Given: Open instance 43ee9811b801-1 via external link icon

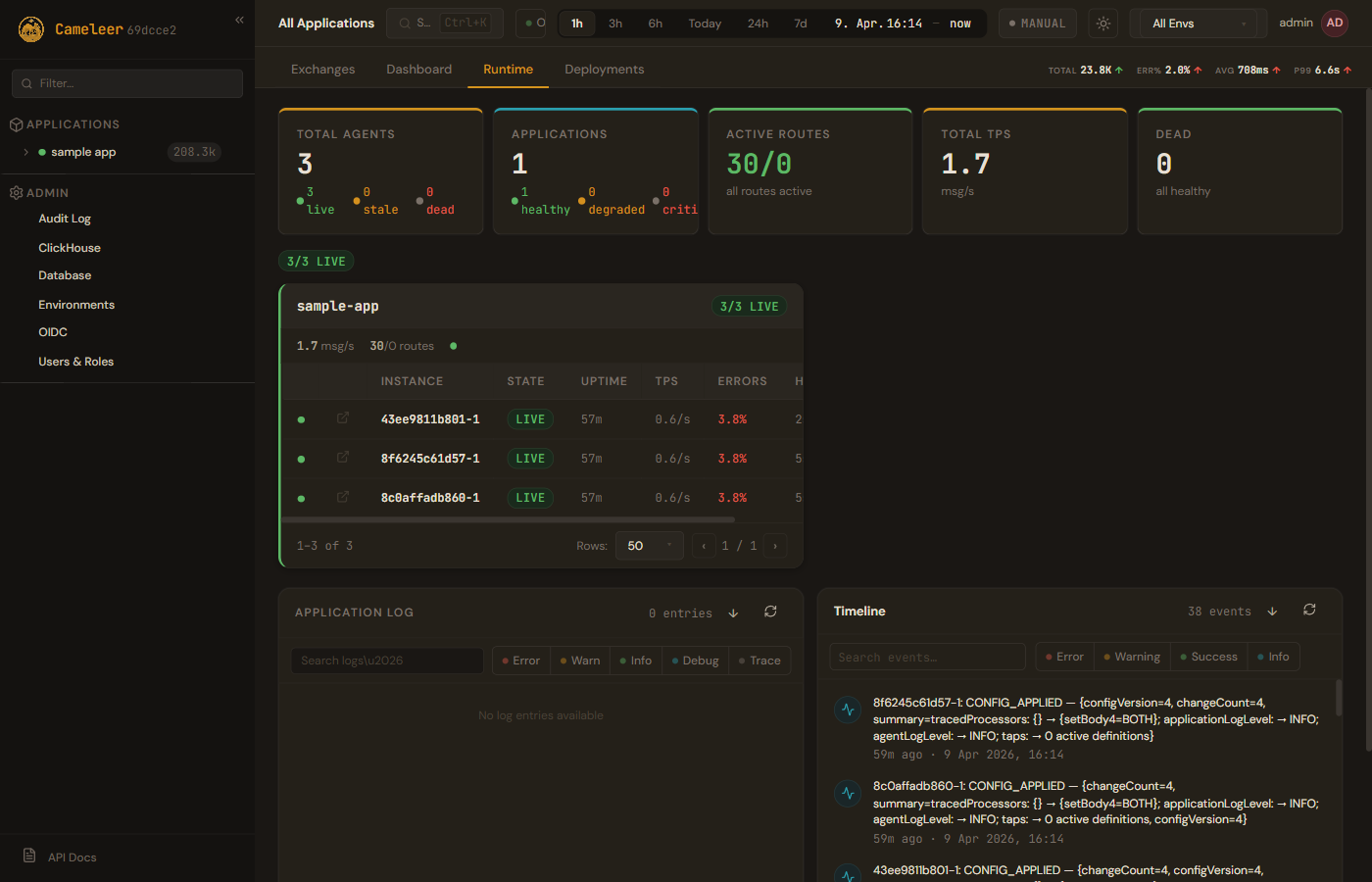Looking at the screenshot, I should click(x=343, y=418).
